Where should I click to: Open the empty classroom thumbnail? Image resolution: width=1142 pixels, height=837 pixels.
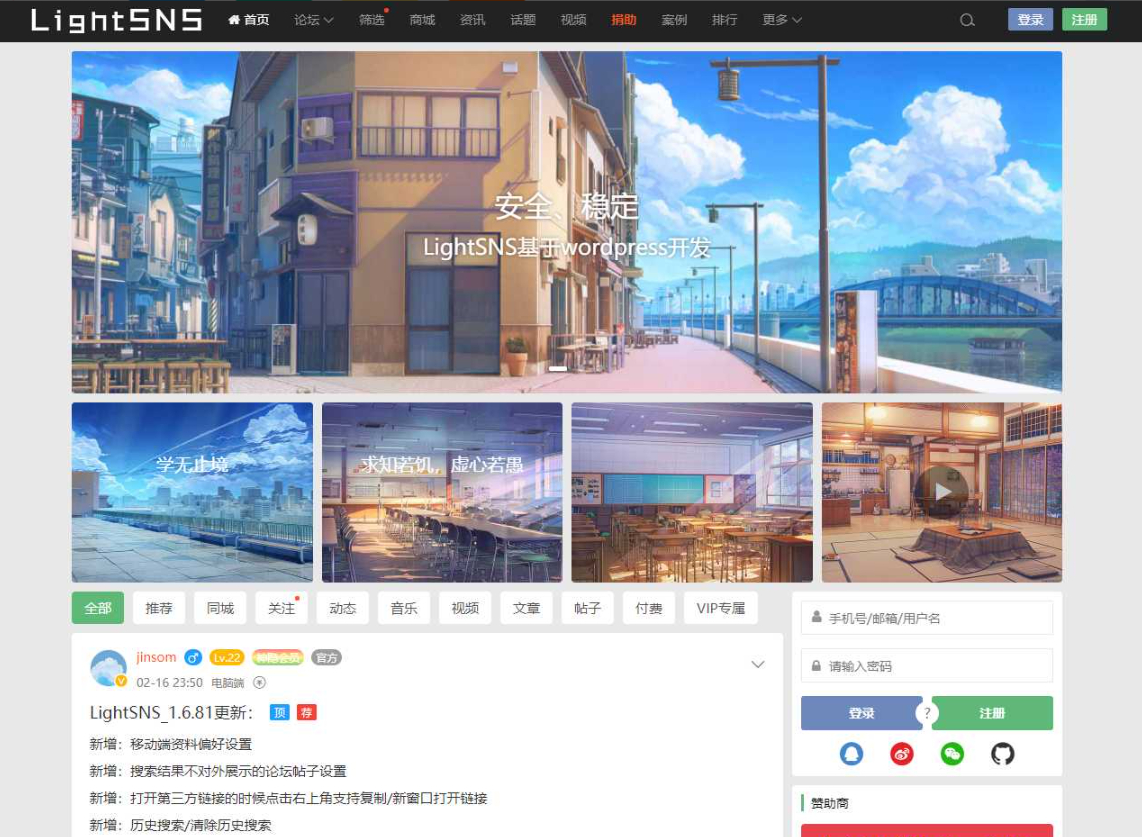[692, 492]
